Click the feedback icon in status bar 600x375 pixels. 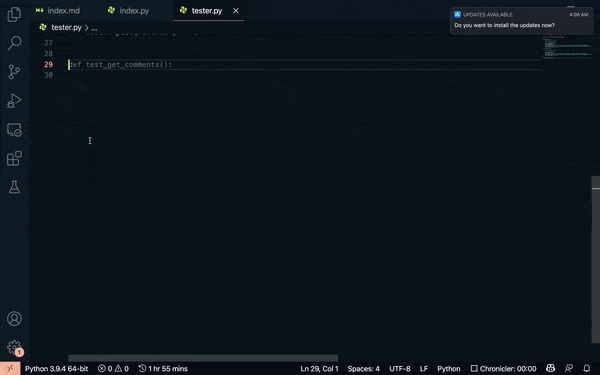click(x=569, y=368)
